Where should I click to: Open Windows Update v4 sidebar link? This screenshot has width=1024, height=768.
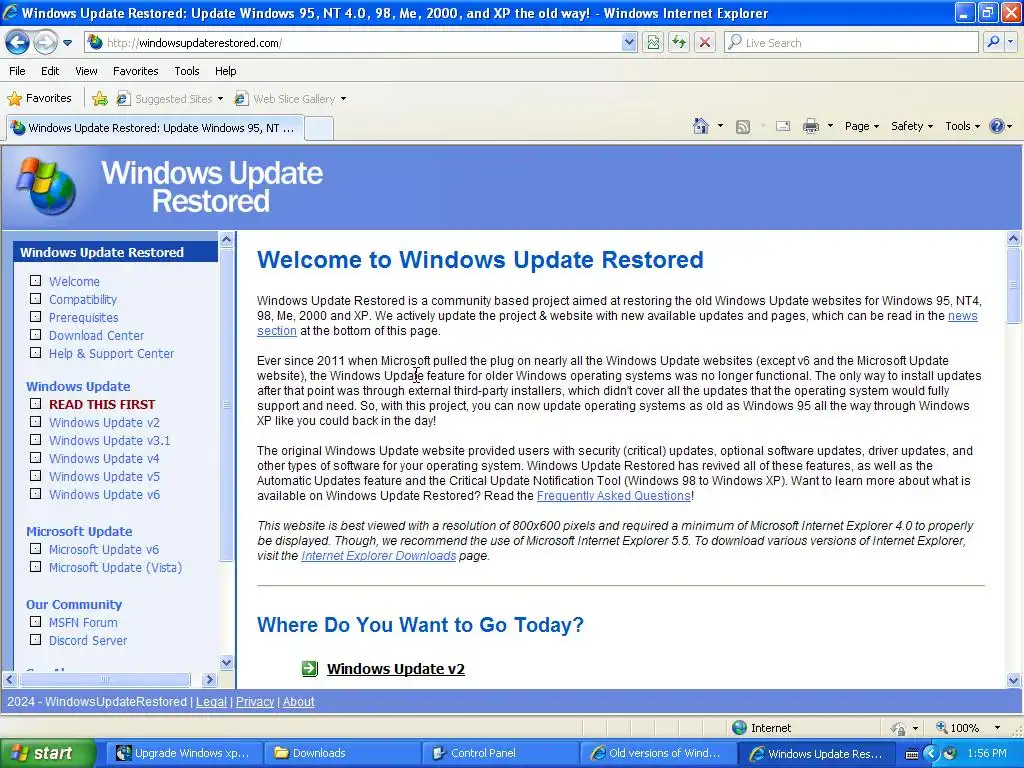click(104, 458)
